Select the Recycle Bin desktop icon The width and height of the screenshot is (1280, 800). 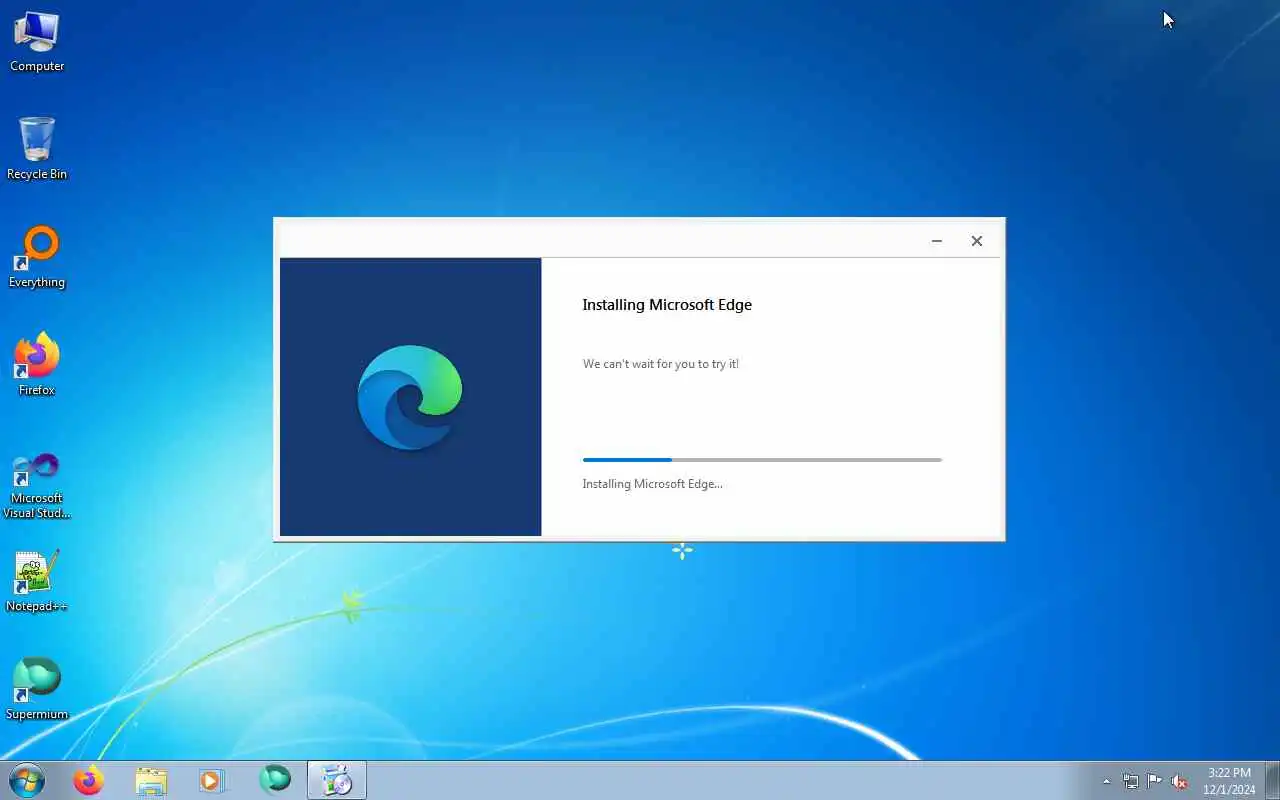point(37,149)
